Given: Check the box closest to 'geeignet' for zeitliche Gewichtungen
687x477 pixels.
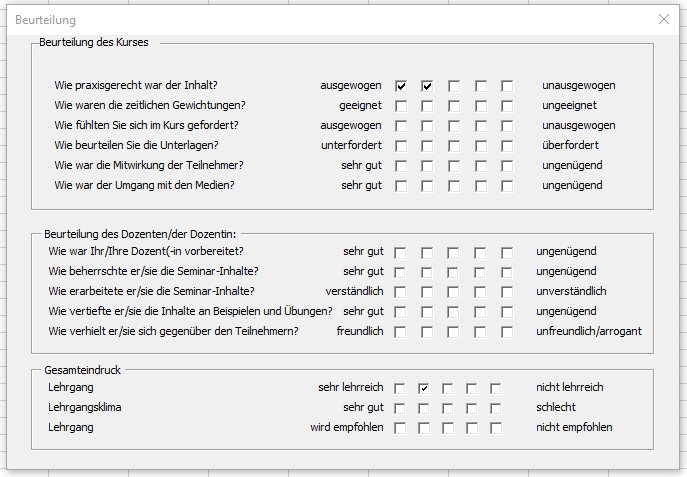Looking at the screenshot, I should click(x=401, y=106).
